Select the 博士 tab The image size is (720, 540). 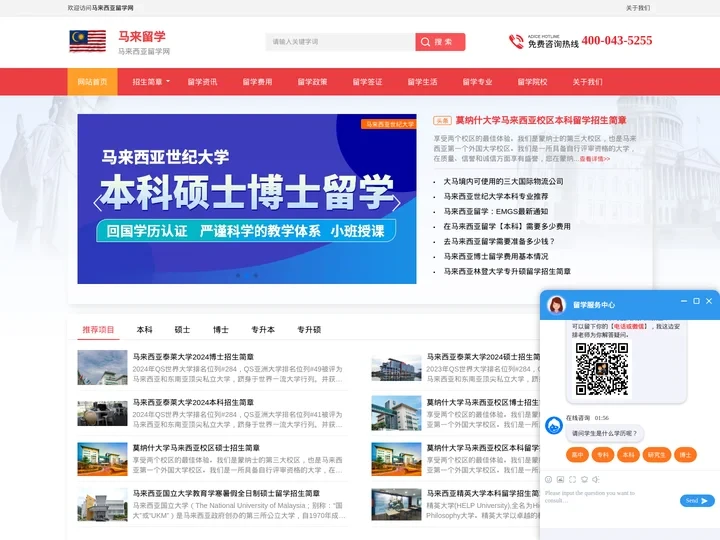point(221,330)
